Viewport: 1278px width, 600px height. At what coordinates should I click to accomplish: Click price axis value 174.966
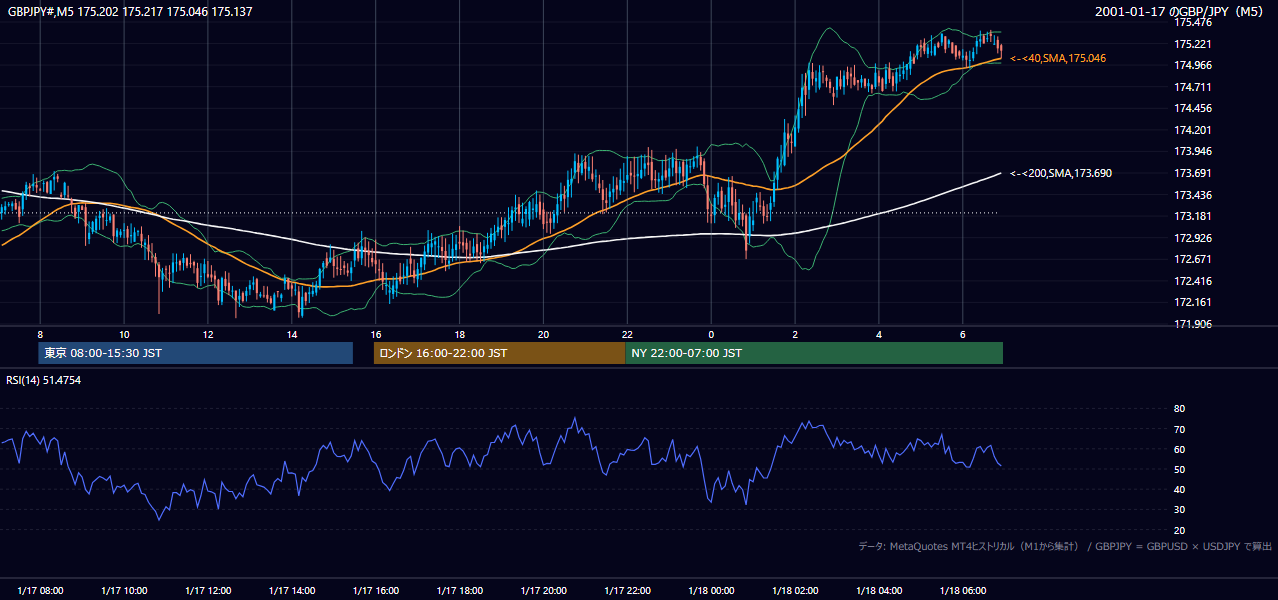[x=1193, y=65]
